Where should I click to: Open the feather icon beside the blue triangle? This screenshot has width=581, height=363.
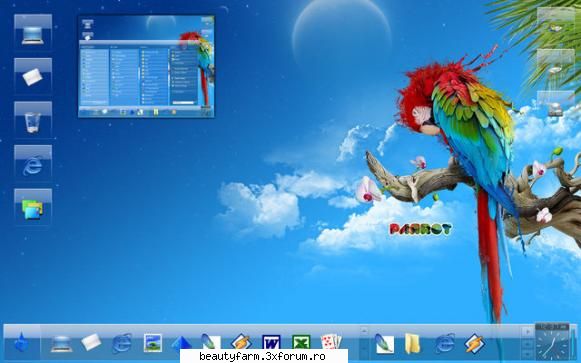point(210,343)
